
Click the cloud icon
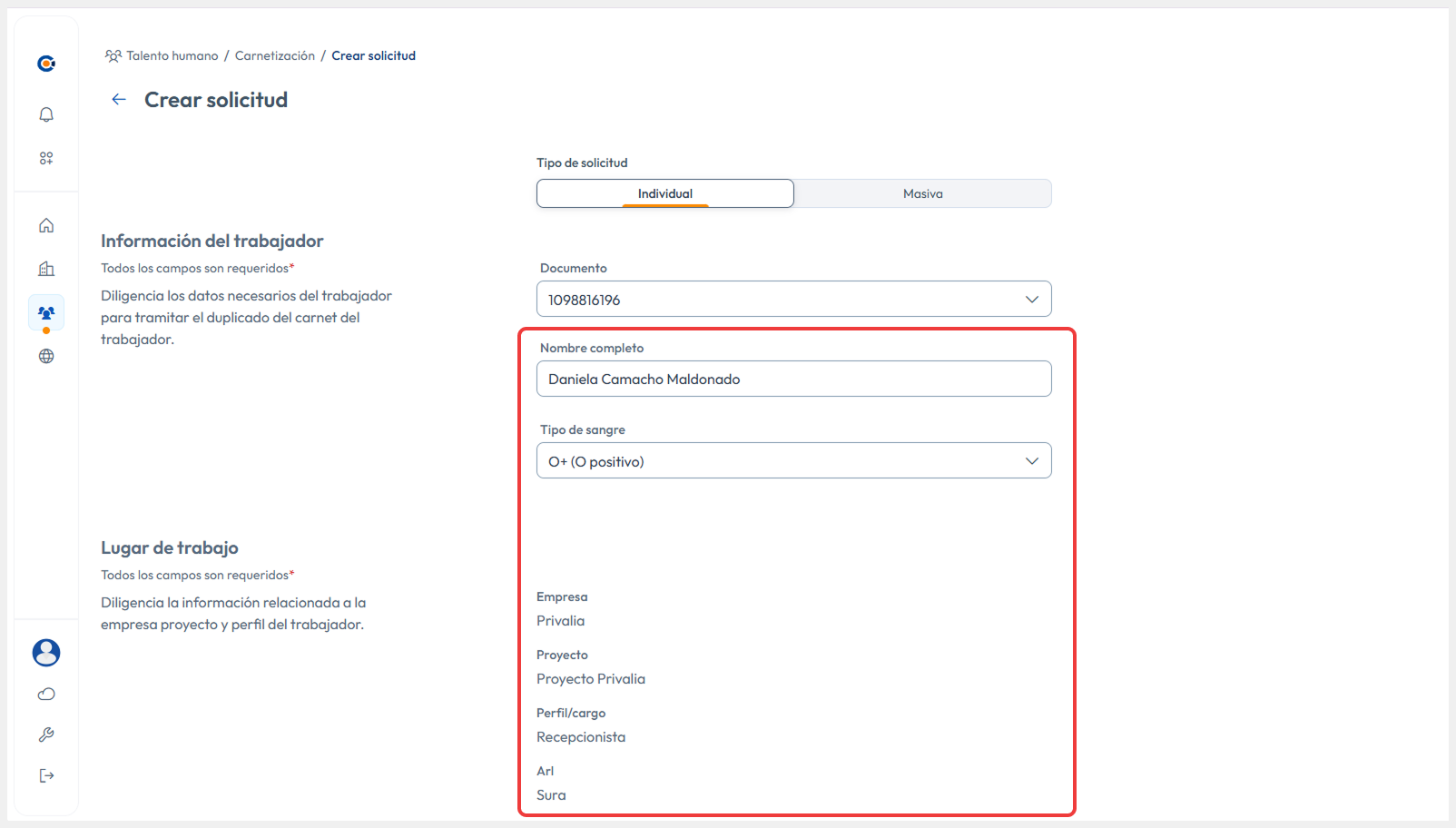click(x=45, y=693)
